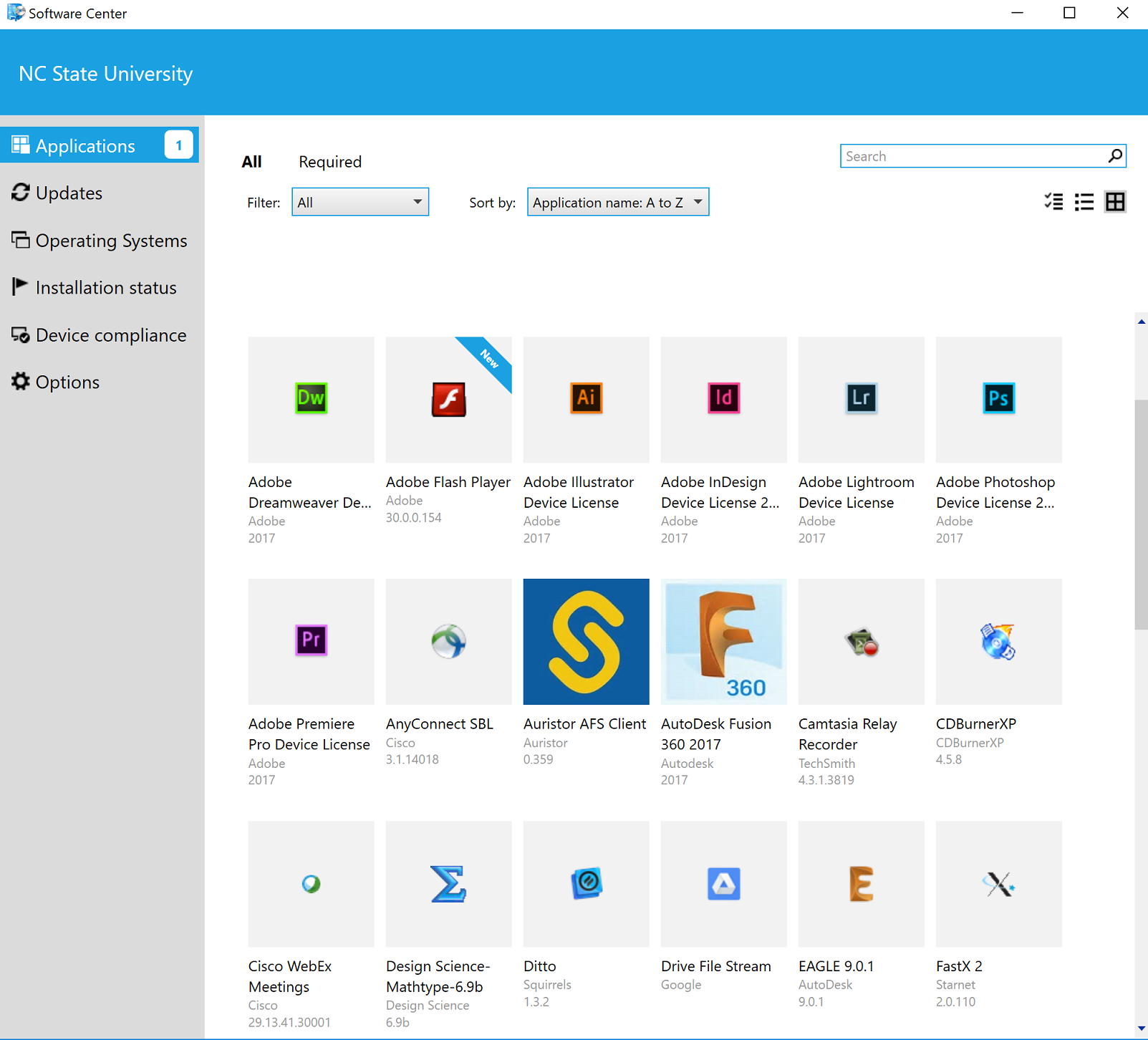The width and height of the screenshot is (1148, 1040).
Task: Select Adobe Illustrator Device License icon
Action: (x=586, y=399)
